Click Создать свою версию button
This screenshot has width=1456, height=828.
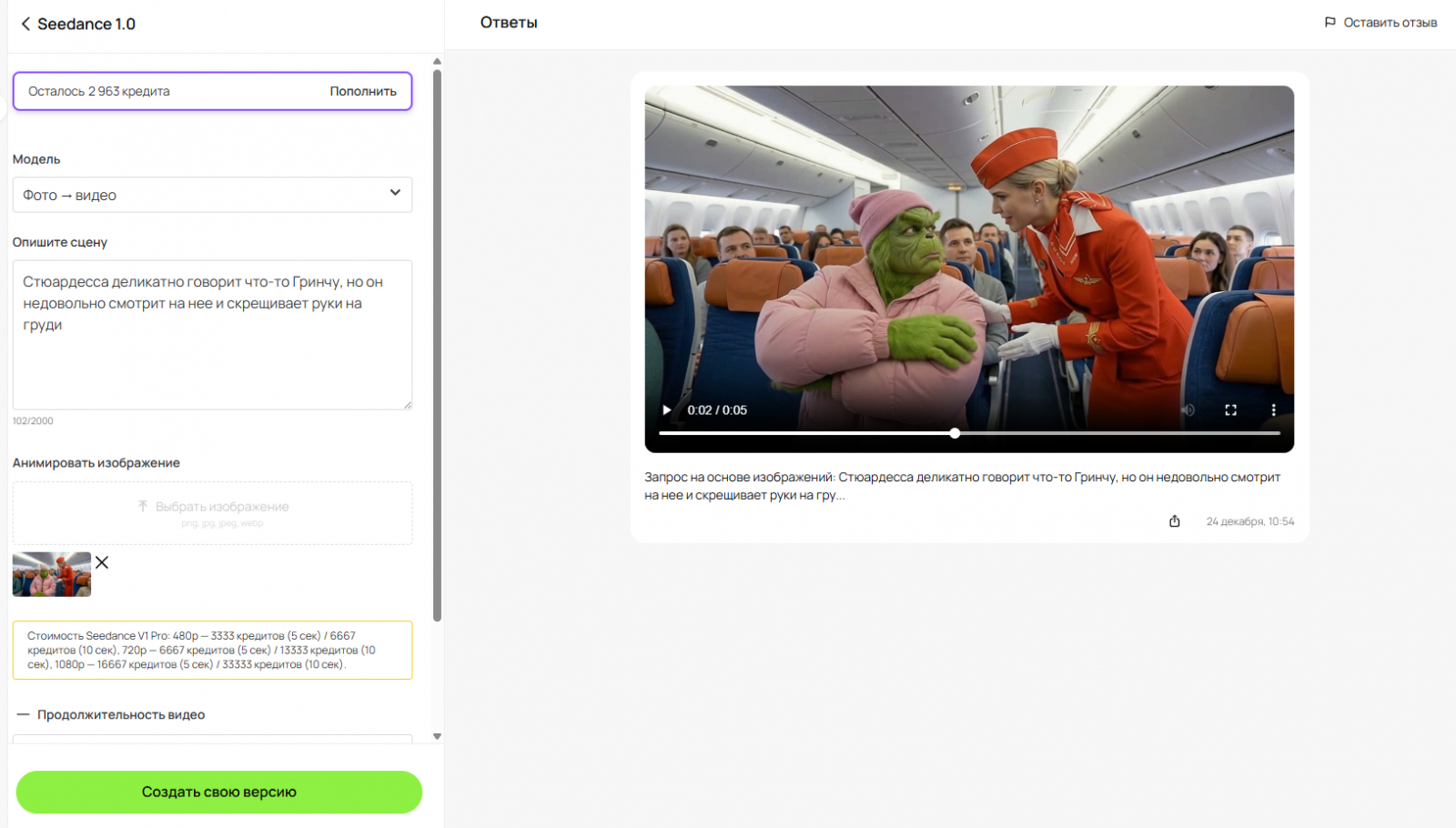pyautogui.click(x=219, y=792)
